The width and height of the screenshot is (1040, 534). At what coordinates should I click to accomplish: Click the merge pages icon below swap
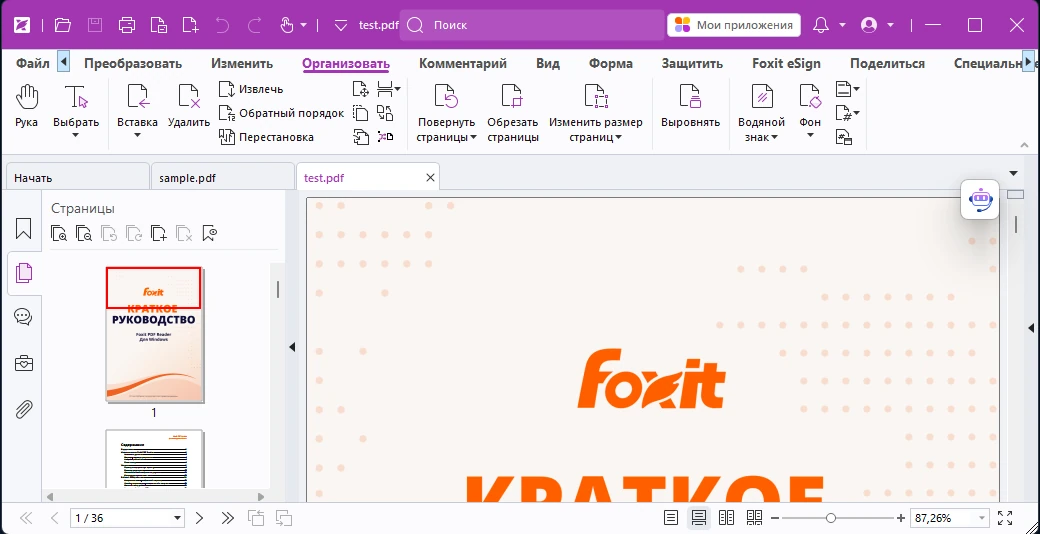tap(385, 137)
